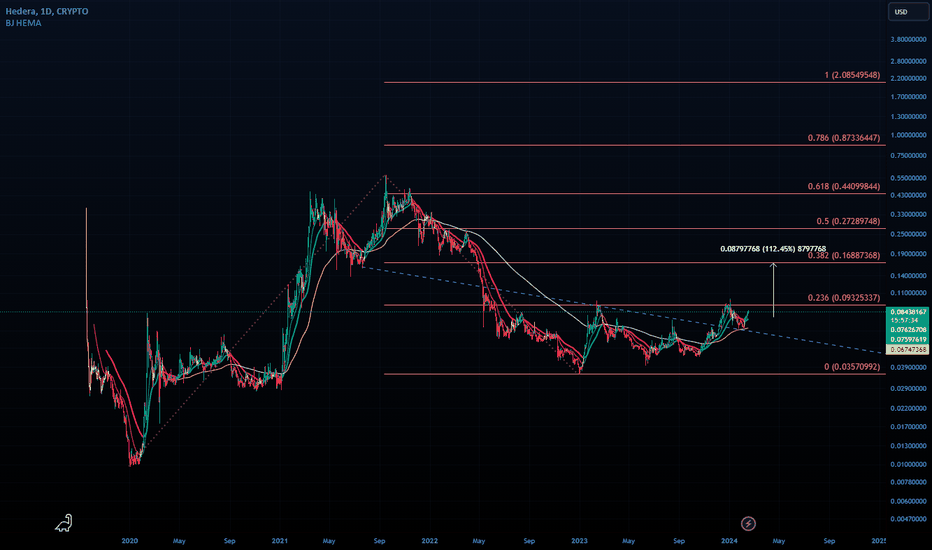932x550 pixels.
Task: Click the 2.80000000 price axis label
Action: coord(908,61)
